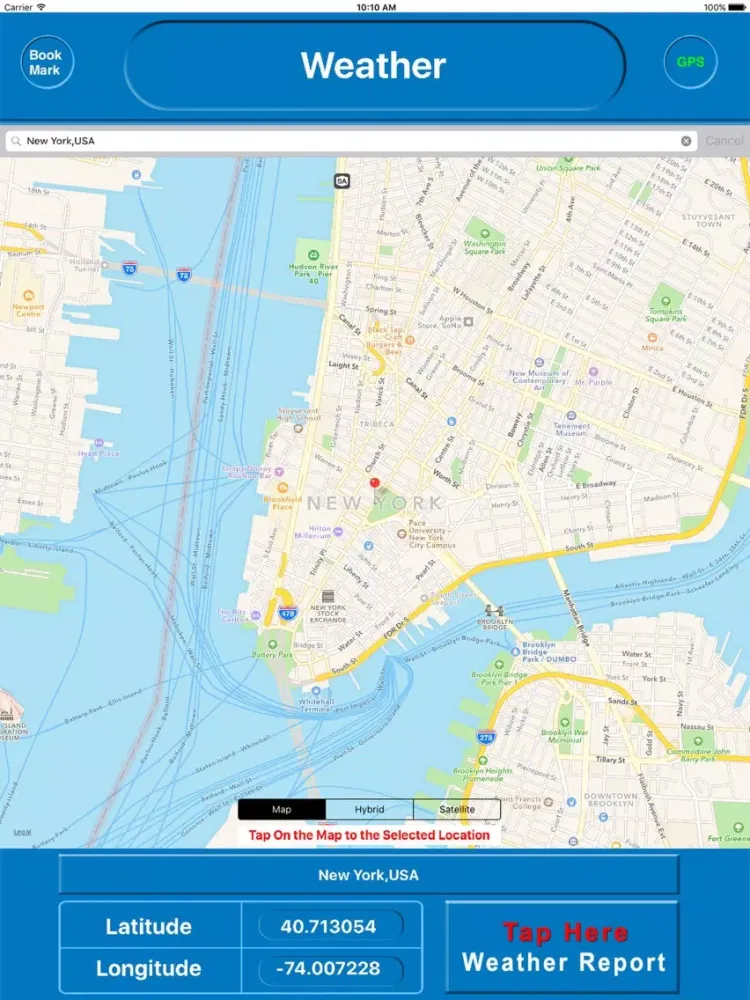This screenshot has height=1000, width=750.
Task: Tap the Tenement Museum marker
Action: [x=571, y=415]
